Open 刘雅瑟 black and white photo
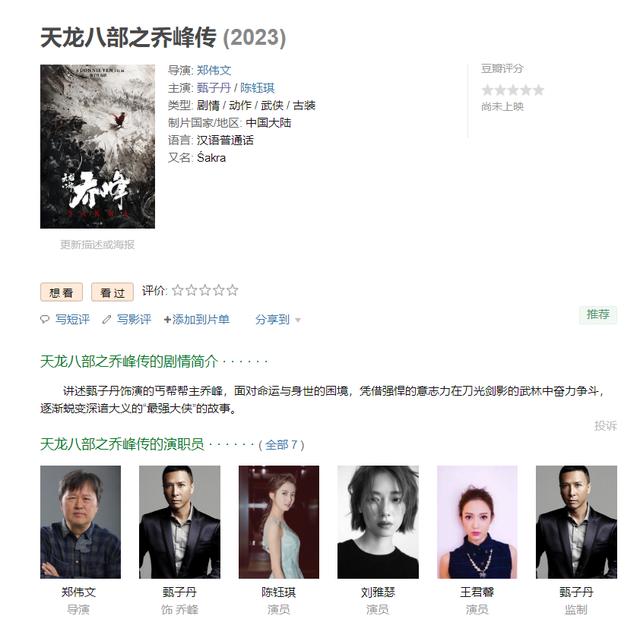This screenshot has height=619, width=640. 378,522
